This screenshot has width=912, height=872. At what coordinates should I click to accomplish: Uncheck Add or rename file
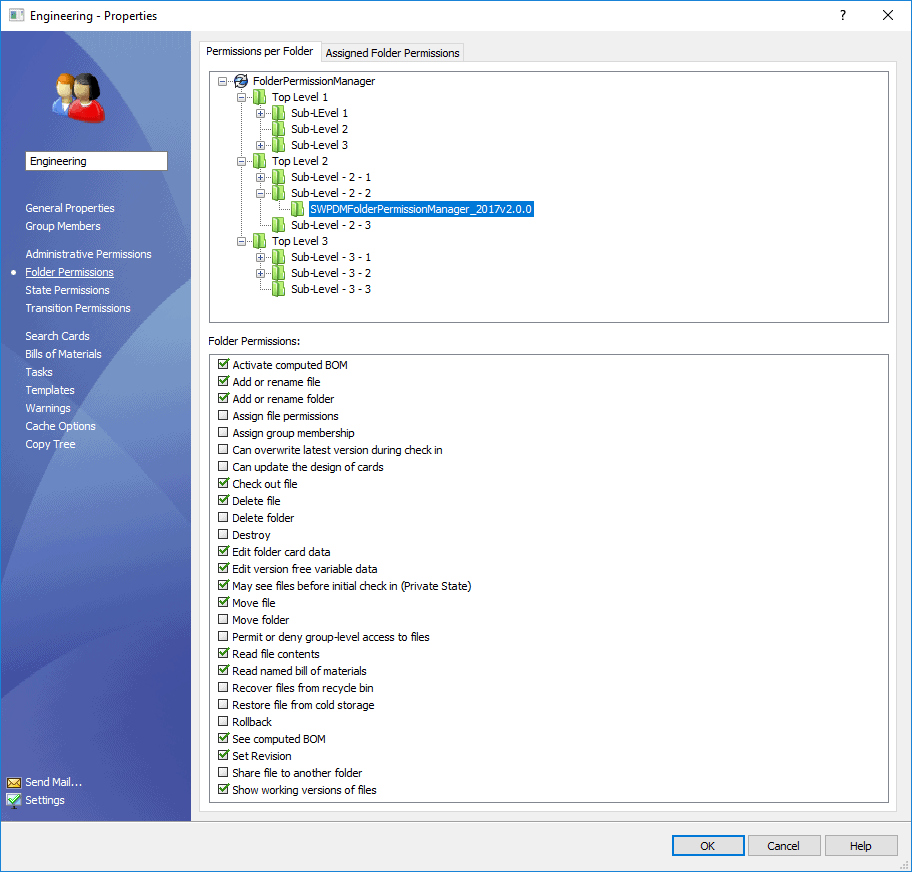tap(223, 381)
